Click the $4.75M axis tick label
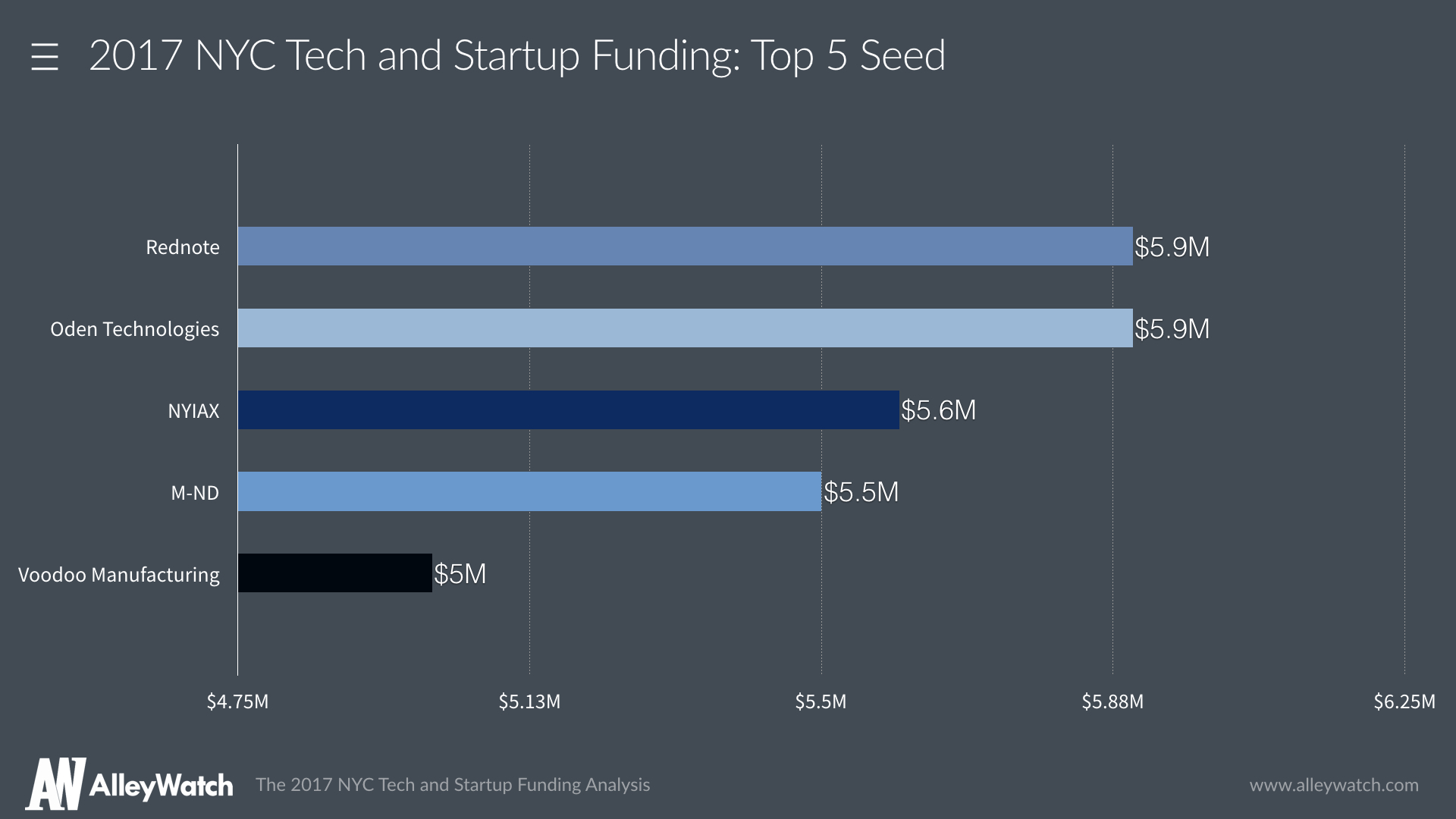1456x819 pixels. pyautogui.click(x=237, y=701)
